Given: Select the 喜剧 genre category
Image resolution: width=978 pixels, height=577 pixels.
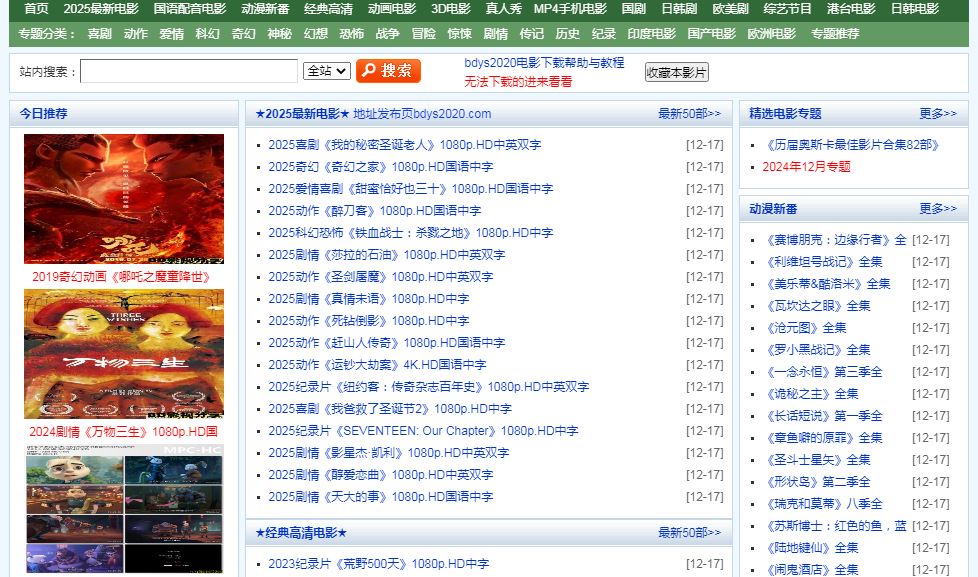Looking at the screenshot, I should pos(99,34).
